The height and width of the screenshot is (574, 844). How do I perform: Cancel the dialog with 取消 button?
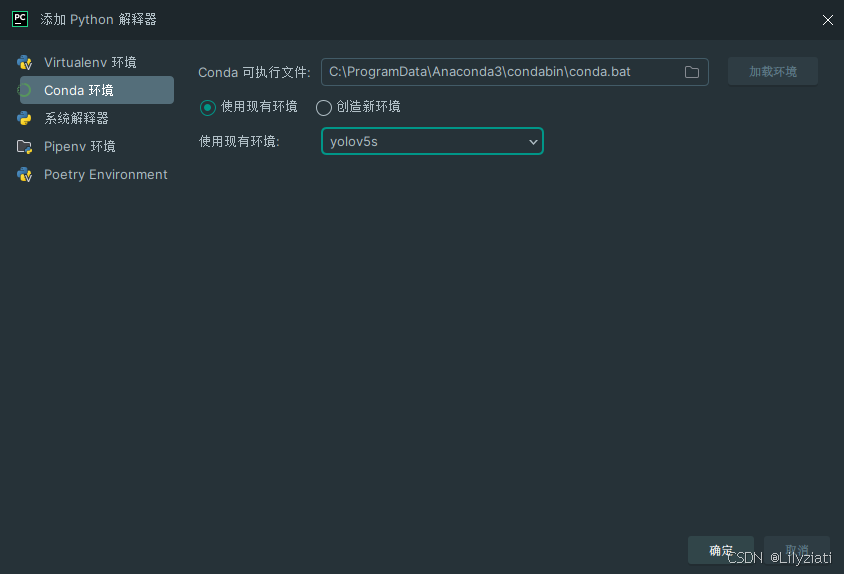[x=797, y=550]
